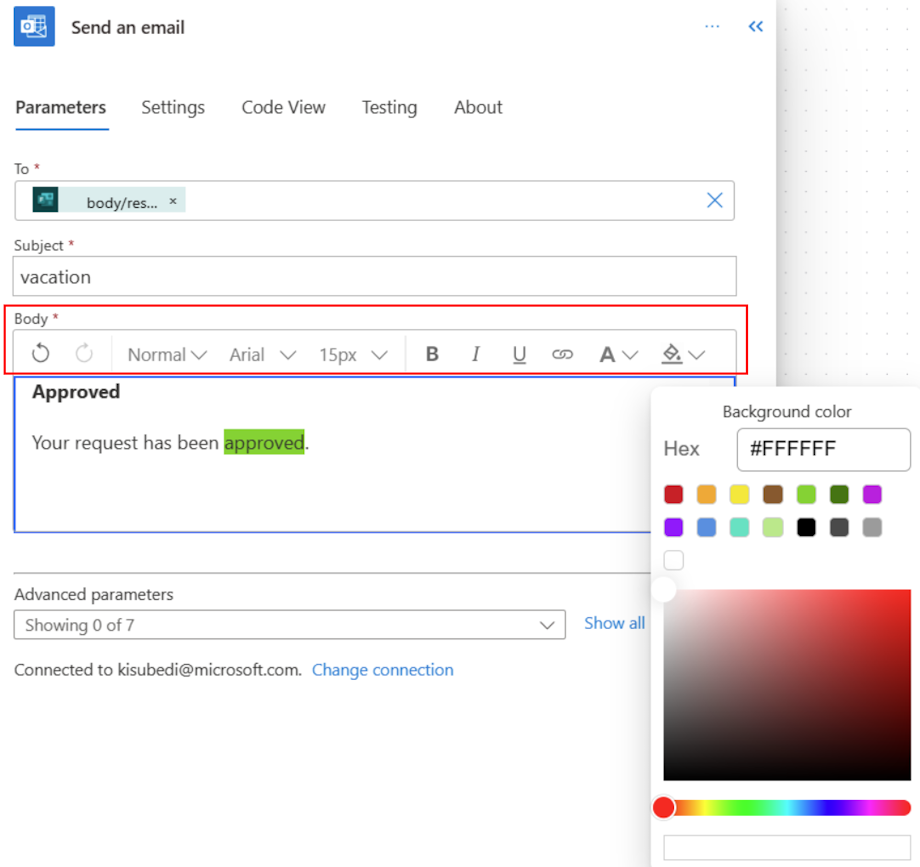Apply Italic formatting in the editor toolbar
The image size is (920, 867).
(476, 353)
